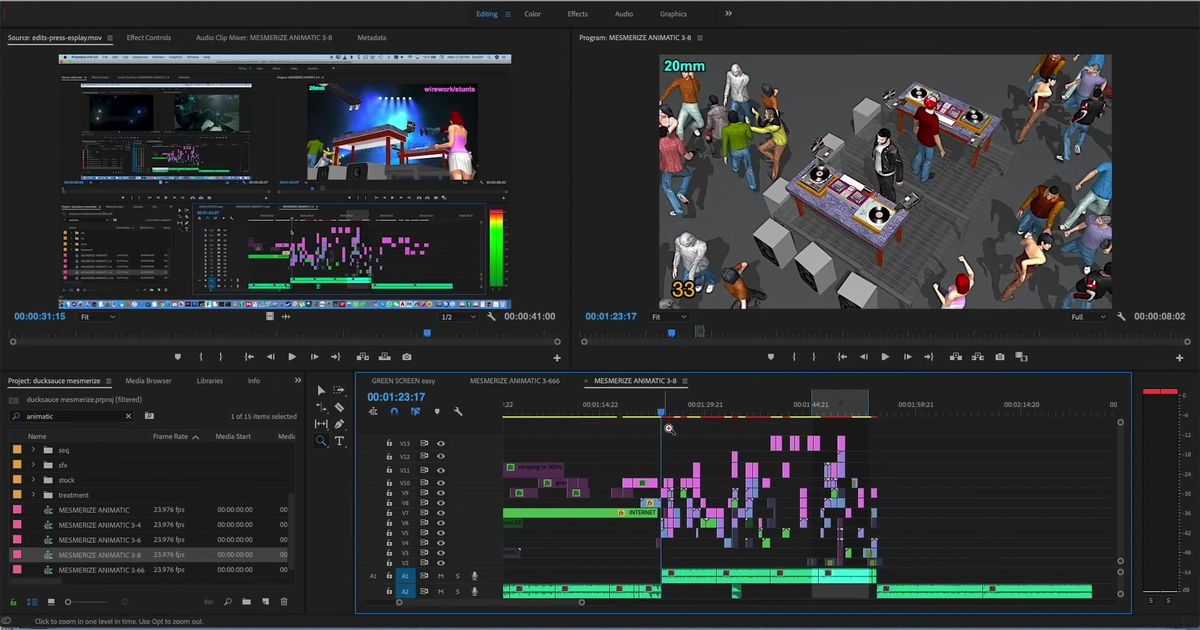The image size is (1200, 630).
Task: Open Program Monitor Full resolution dropdown
Action: (1089, 317)
